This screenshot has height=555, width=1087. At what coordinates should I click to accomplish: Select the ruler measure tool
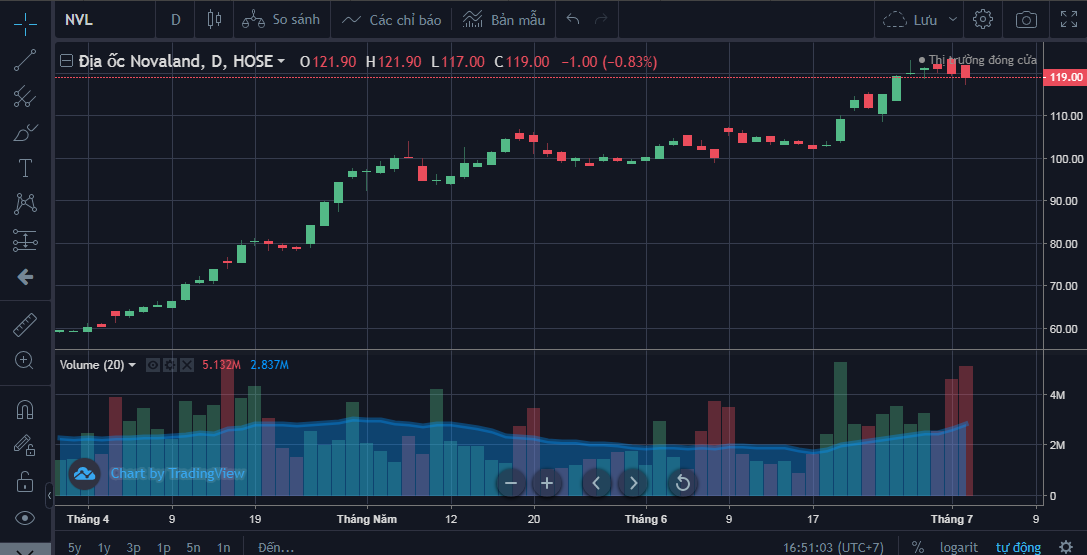click(25, 325)
